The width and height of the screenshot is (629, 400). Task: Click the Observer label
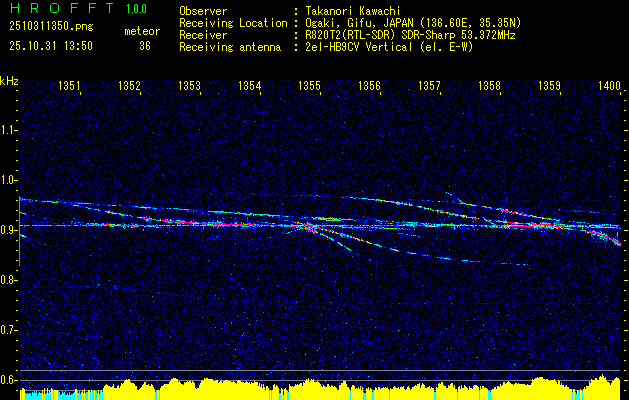pos(203,11)
